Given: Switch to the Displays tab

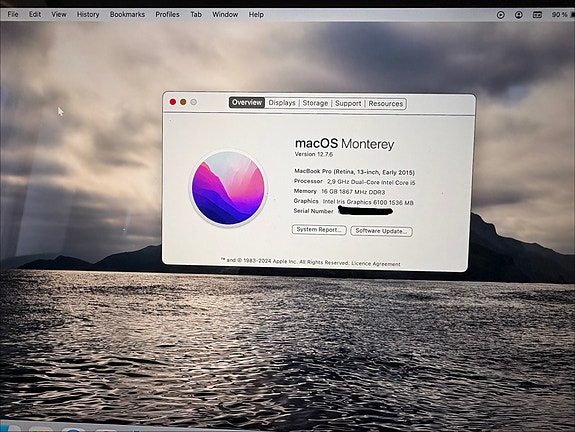Looking at the screenshot, I should click(282, 103).
